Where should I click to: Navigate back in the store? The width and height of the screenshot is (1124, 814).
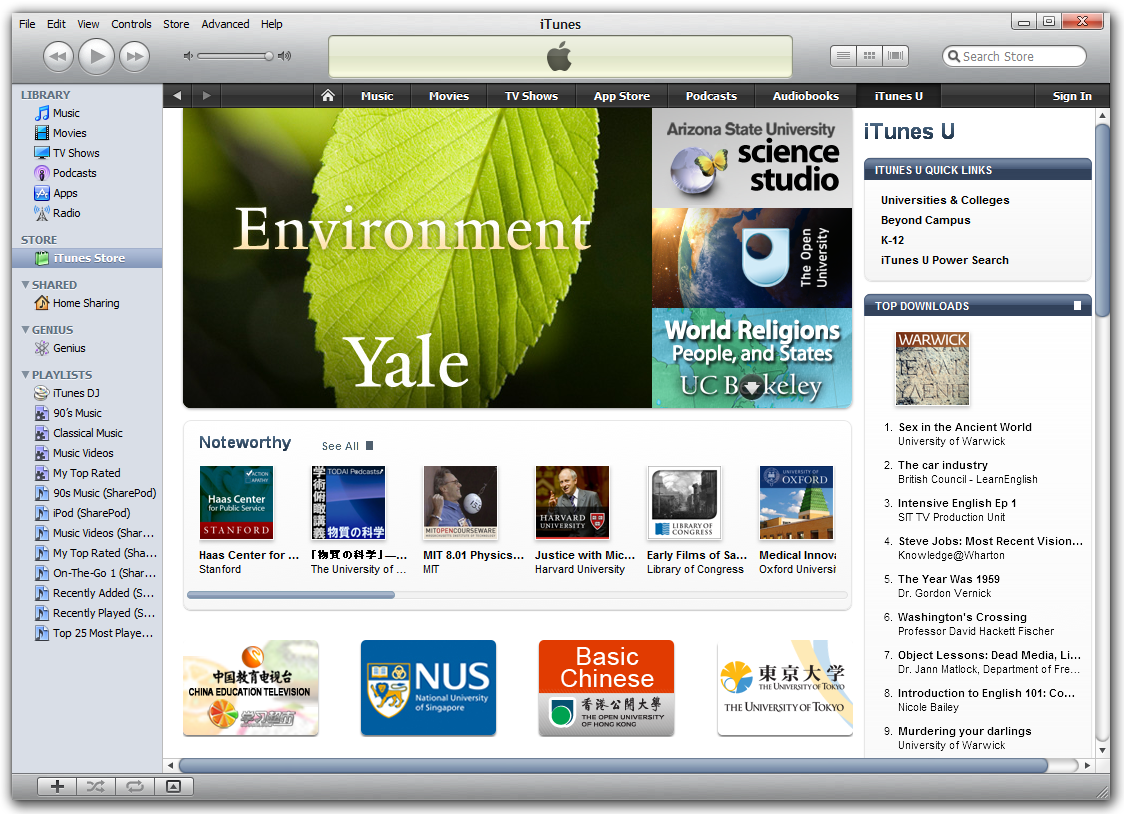click(x=177, y=95)
